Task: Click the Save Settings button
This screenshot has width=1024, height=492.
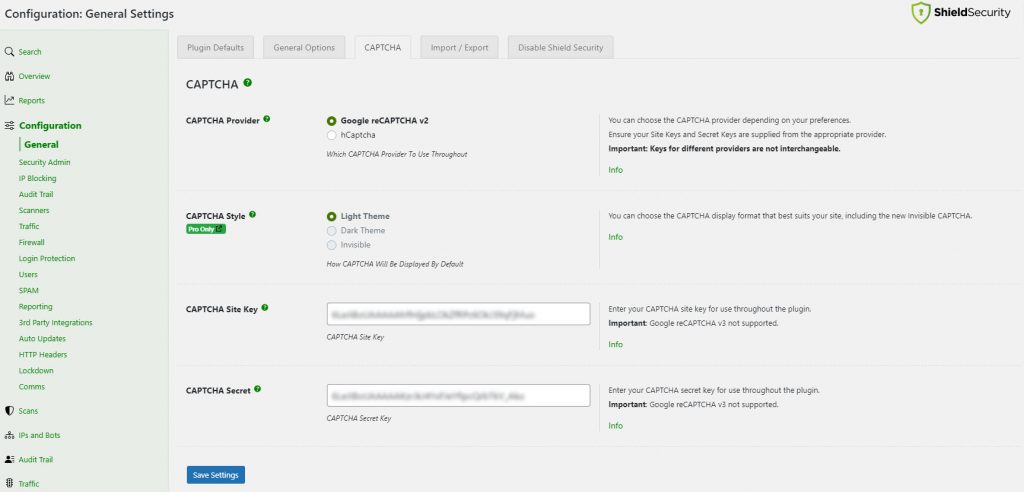Action: (216, 475)
